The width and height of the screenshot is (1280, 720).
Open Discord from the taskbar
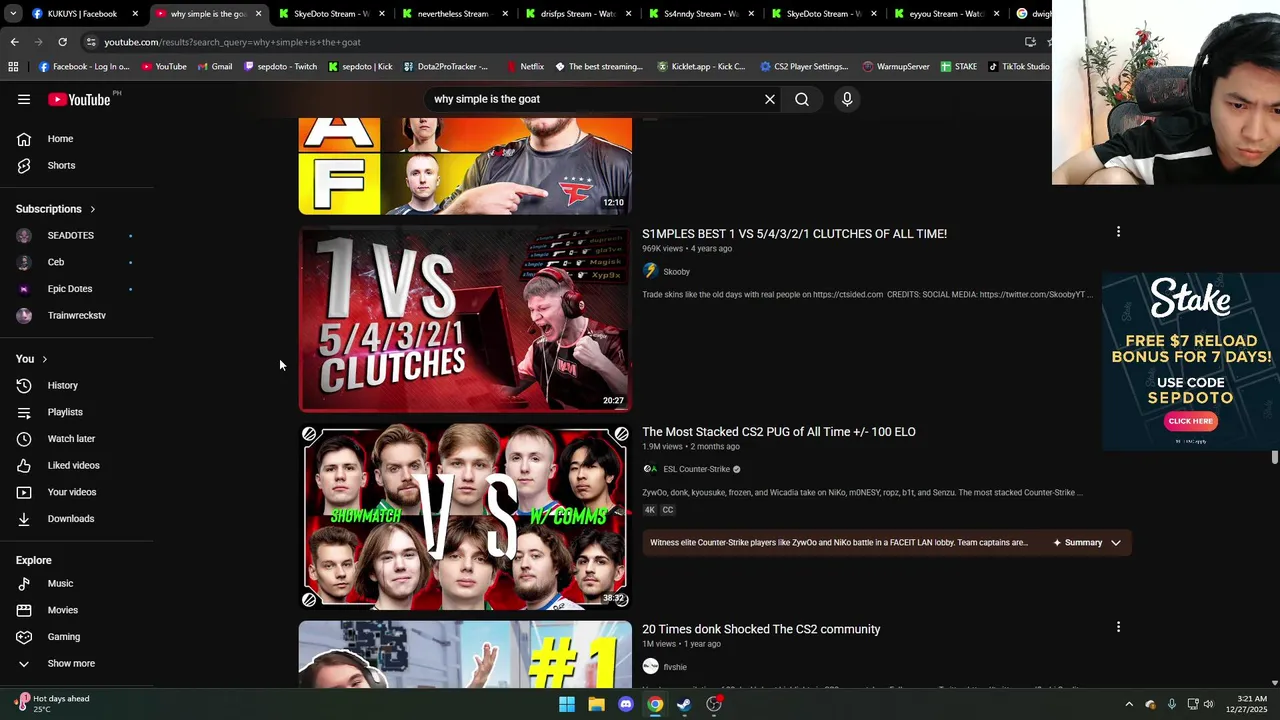point(626,704)
